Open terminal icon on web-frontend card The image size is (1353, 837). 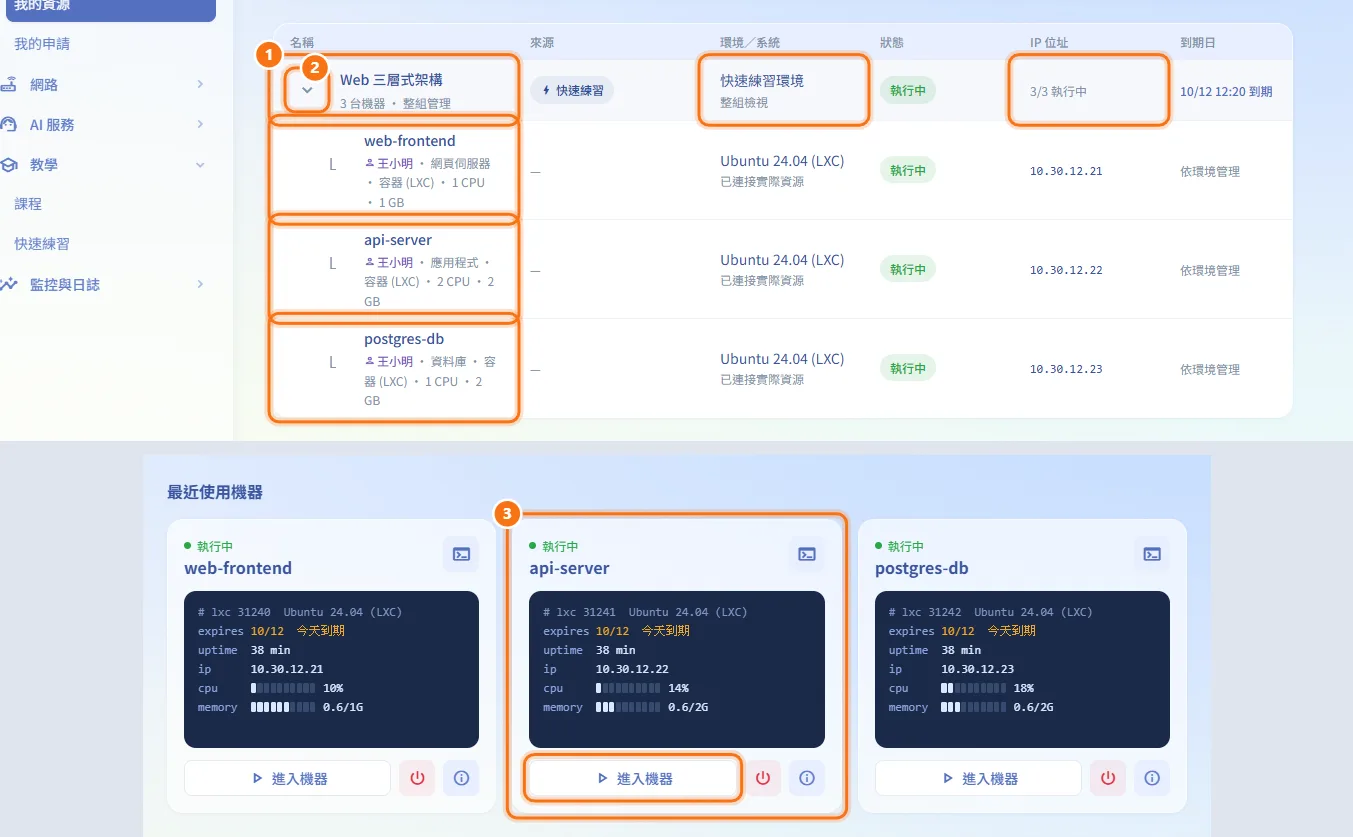click(461, 554)
